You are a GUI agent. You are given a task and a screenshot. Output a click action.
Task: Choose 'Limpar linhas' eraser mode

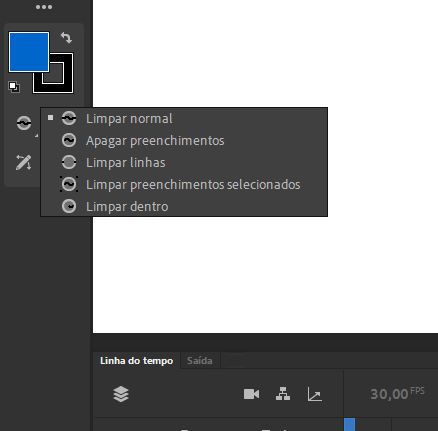184,162
